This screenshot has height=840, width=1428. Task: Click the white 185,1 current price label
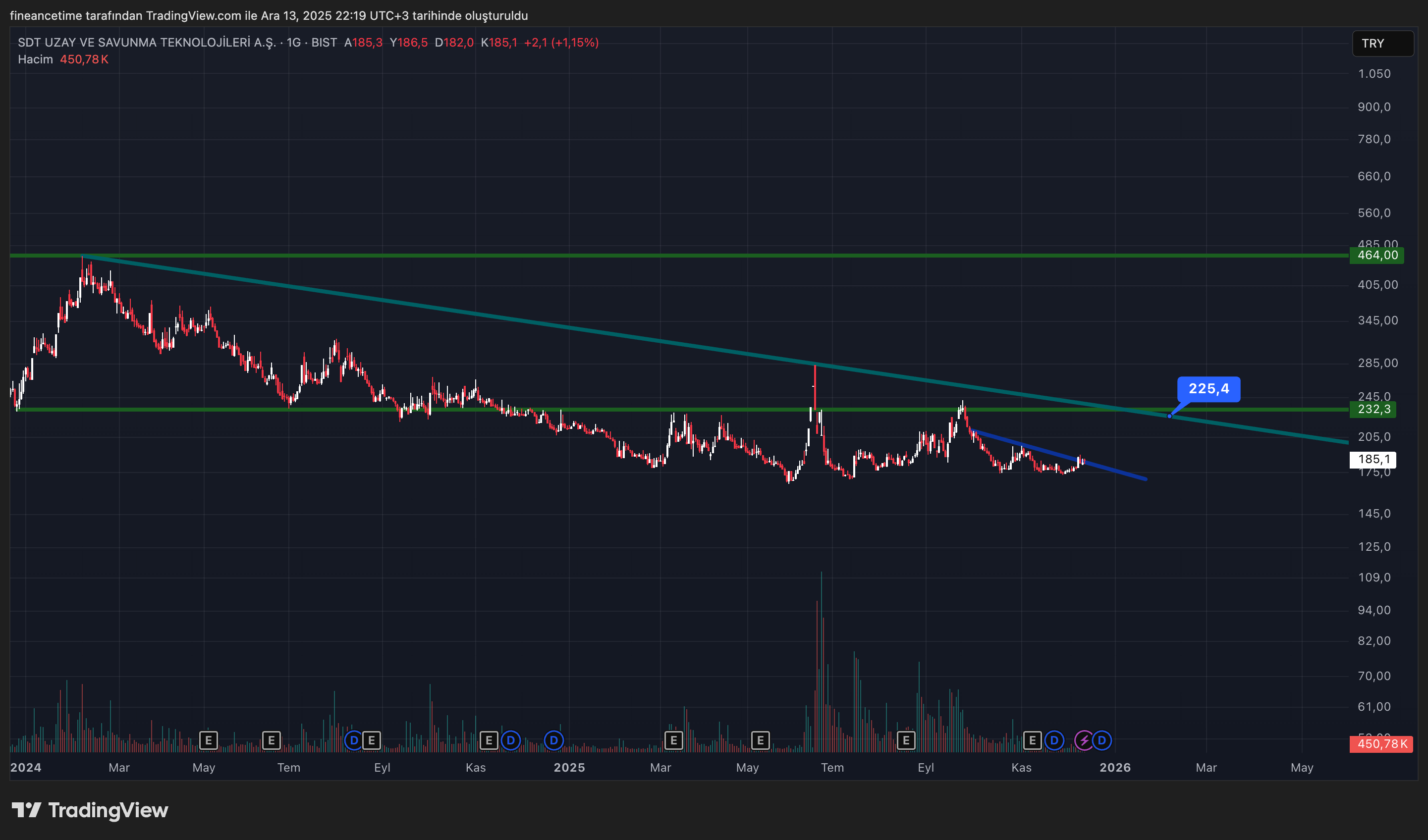1373,459
